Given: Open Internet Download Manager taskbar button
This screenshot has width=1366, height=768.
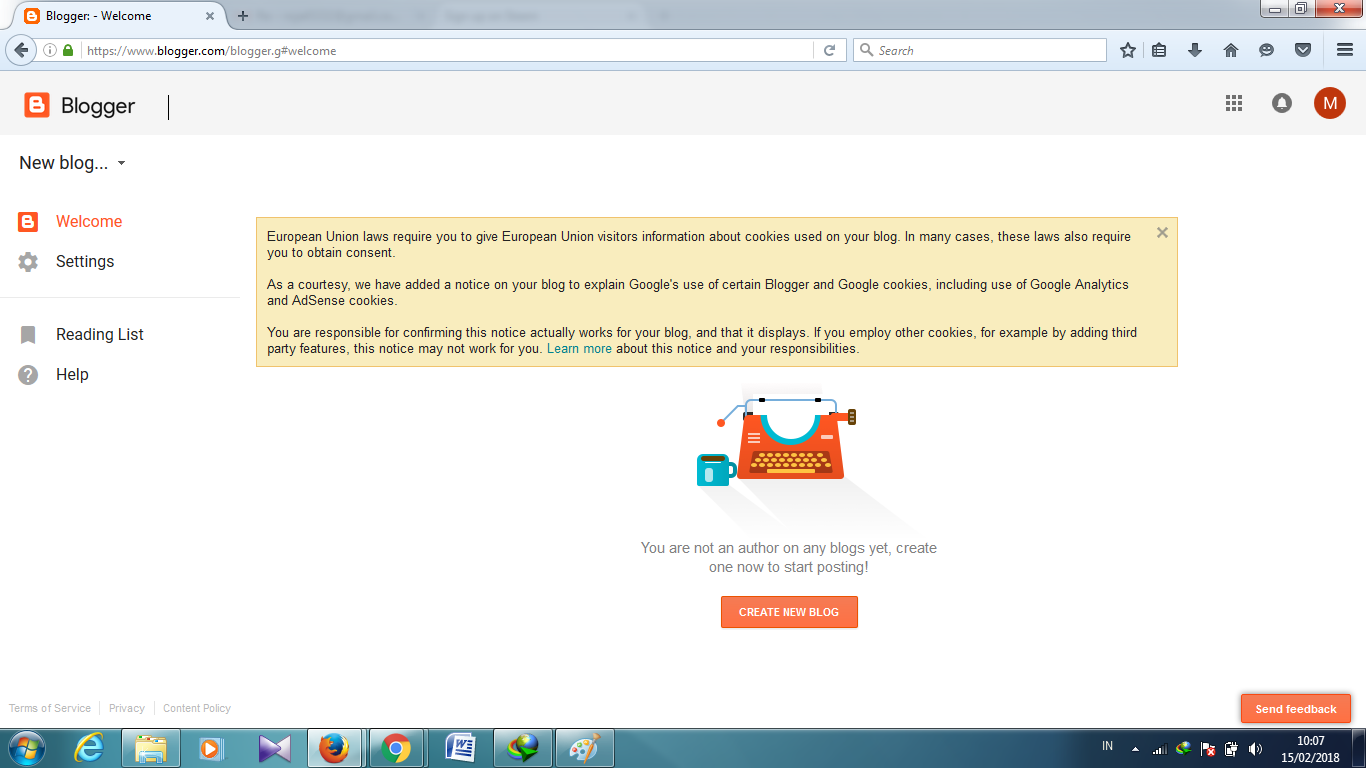Looking at the screenshot, I should 523,748.
